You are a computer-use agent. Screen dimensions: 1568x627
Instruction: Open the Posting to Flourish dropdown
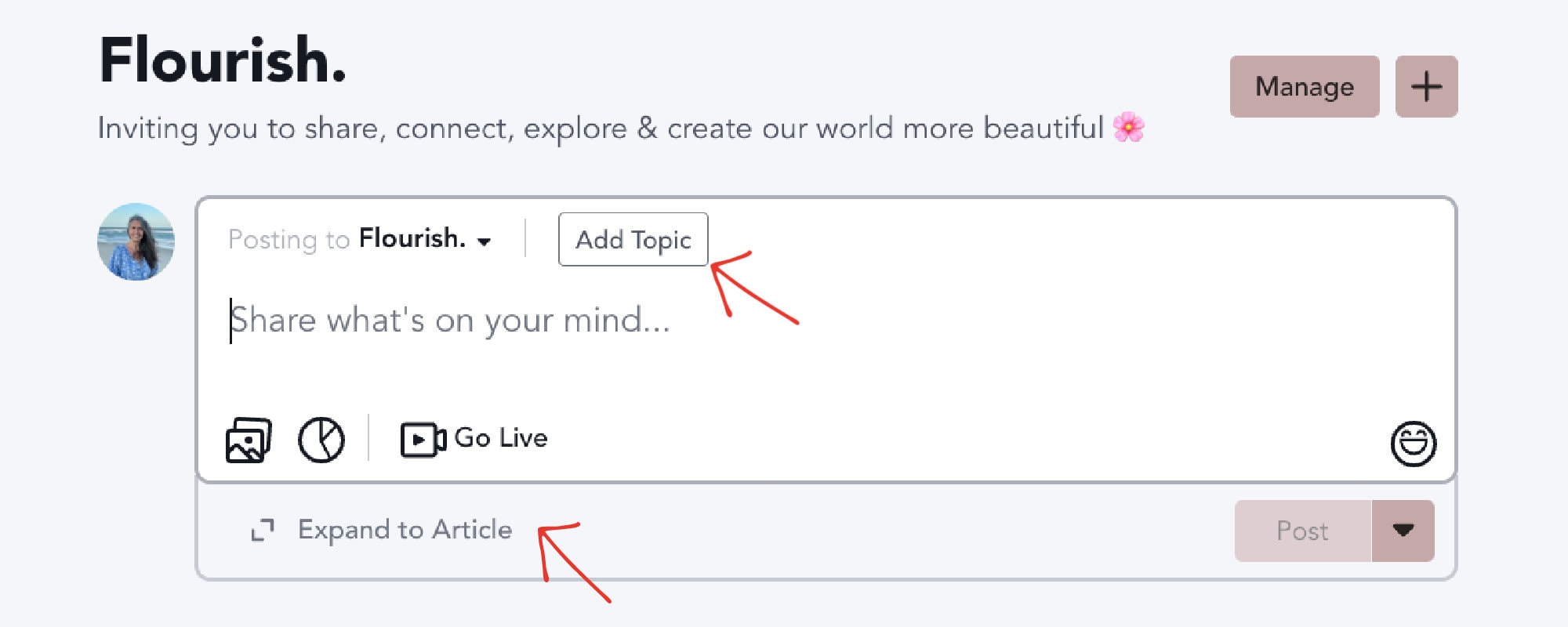click(x=360, y=239)
